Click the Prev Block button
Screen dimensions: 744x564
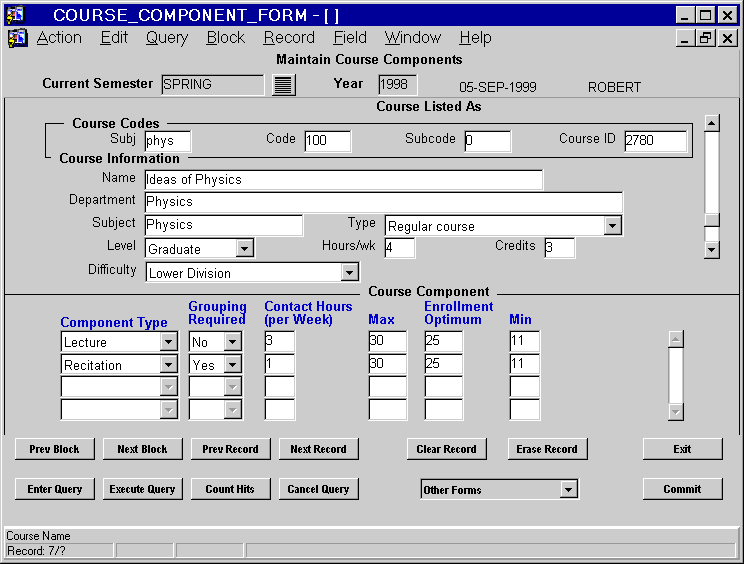pos(55,449)
